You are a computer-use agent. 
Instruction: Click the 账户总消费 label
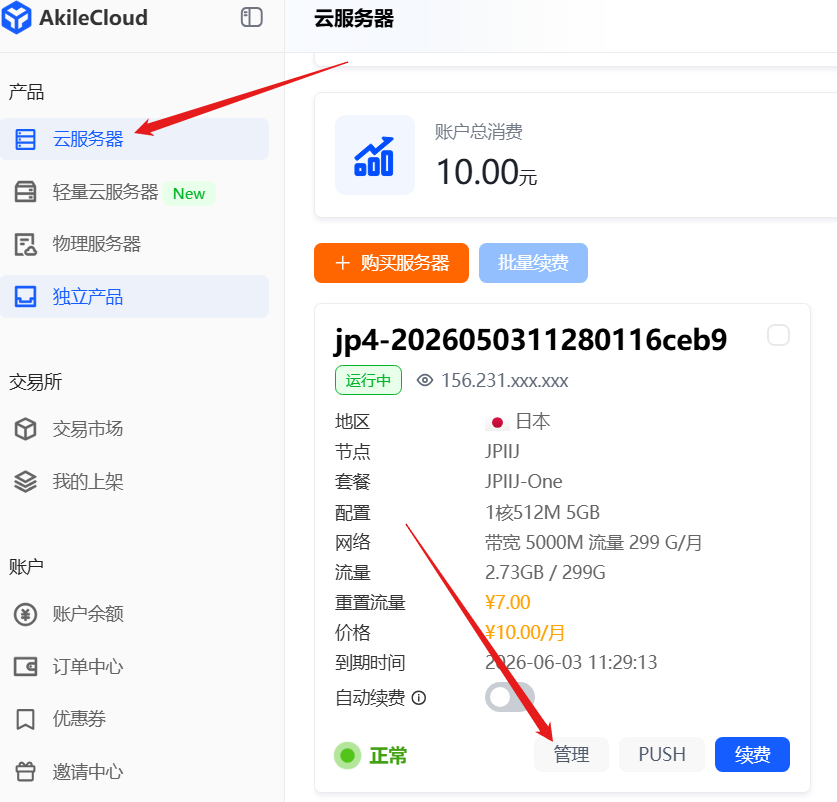[x=478, y=131]
